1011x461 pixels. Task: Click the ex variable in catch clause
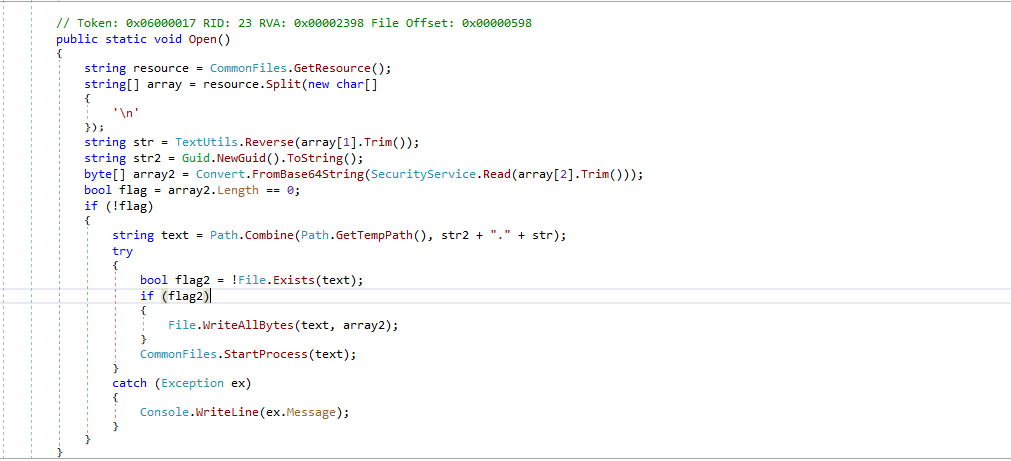(237, 383)
